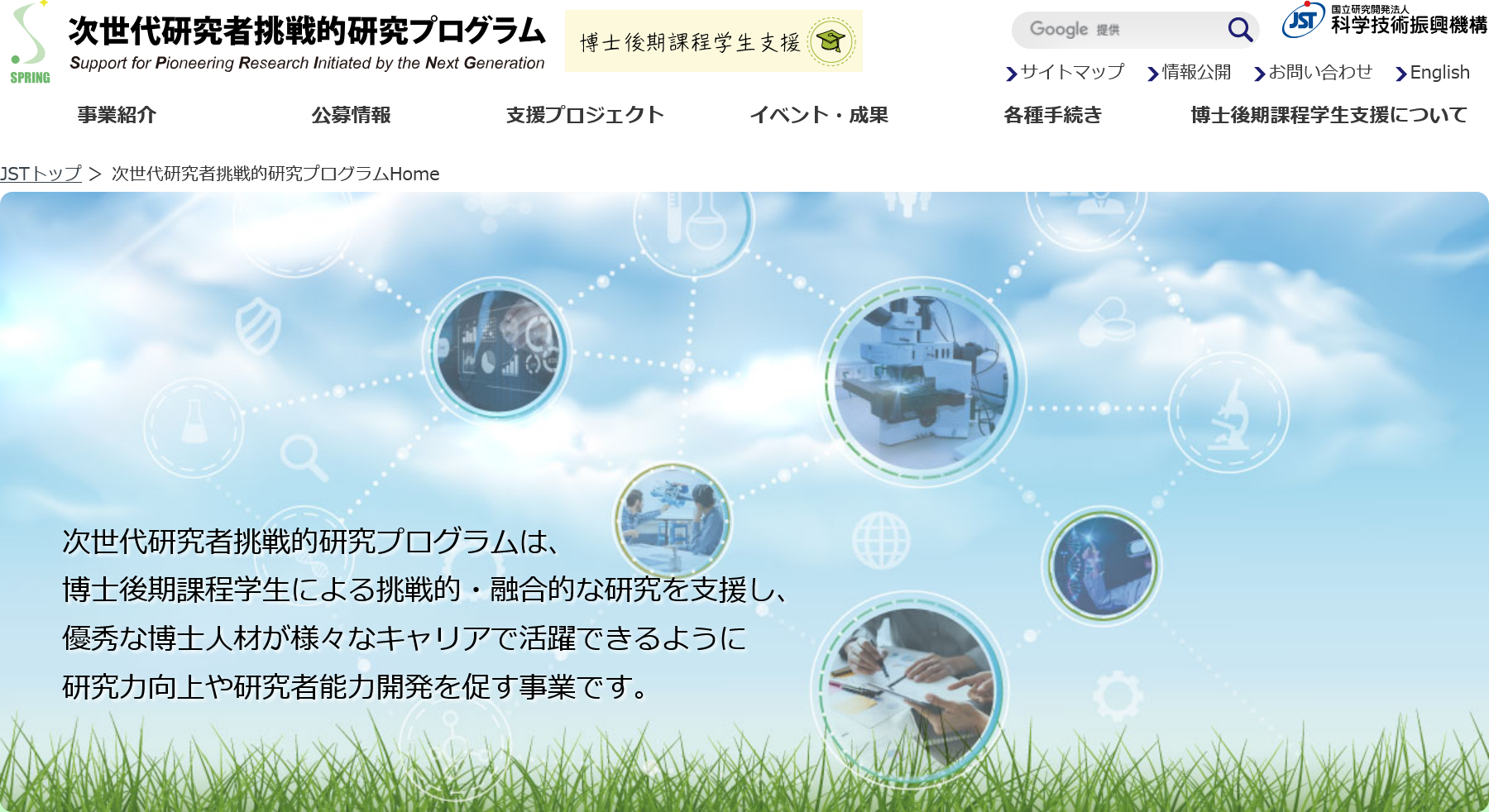The width and height of the screenshot is (1489, 812).
Task: Click the VR headset scientist photo circle
Action: tap(1101, 566)
